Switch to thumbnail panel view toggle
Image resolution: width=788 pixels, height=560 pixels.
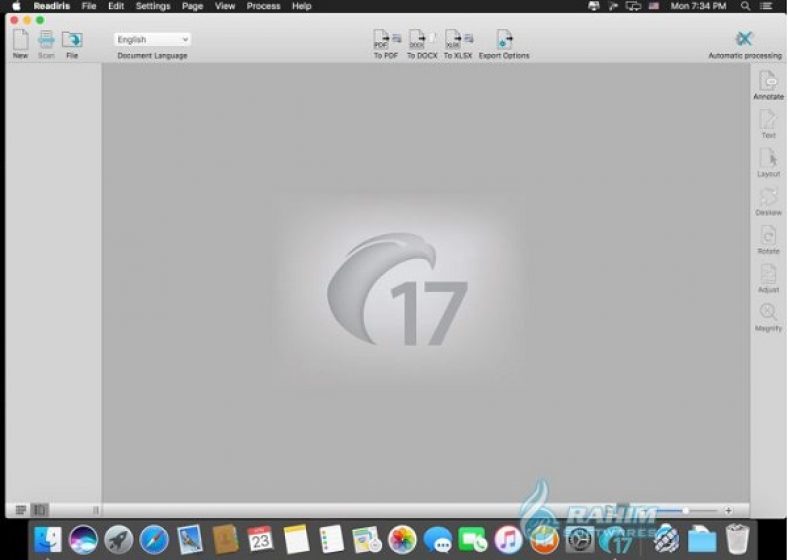(40, 510)
